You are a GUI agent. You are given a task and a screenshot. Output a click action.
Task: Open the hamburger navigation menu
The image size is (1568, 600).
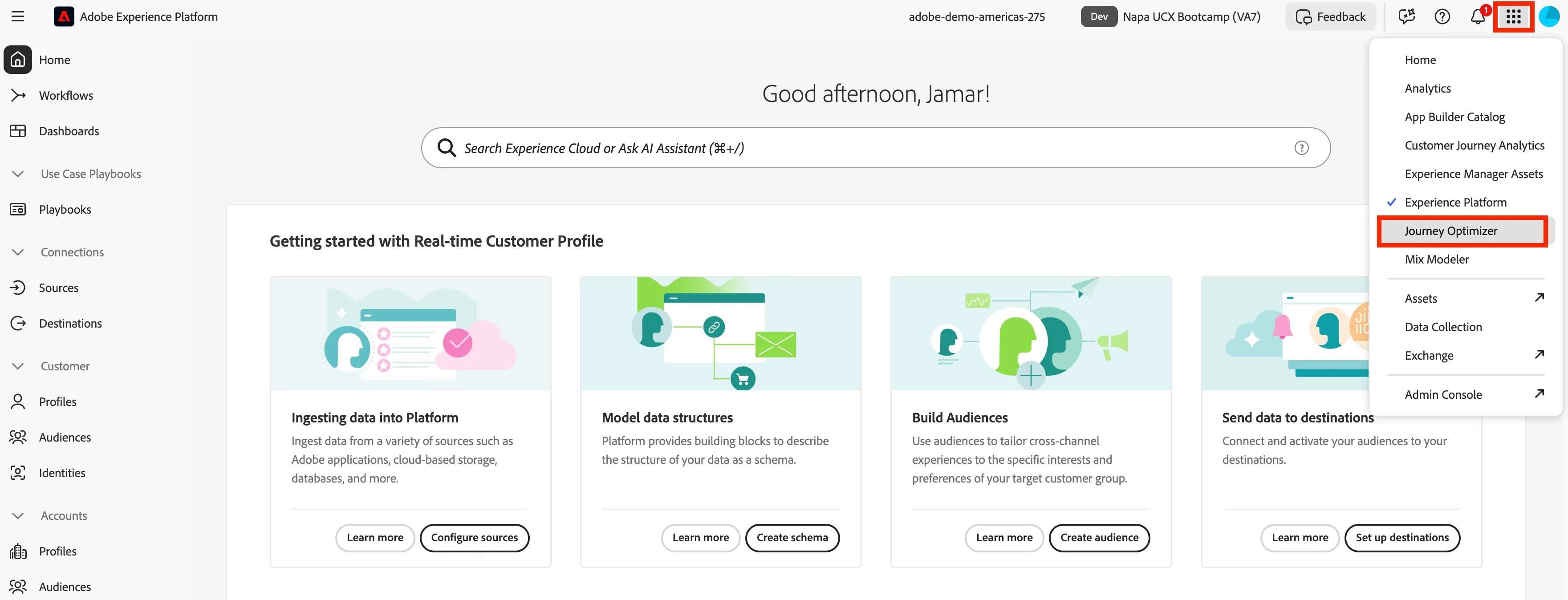(x=18, y=16)
